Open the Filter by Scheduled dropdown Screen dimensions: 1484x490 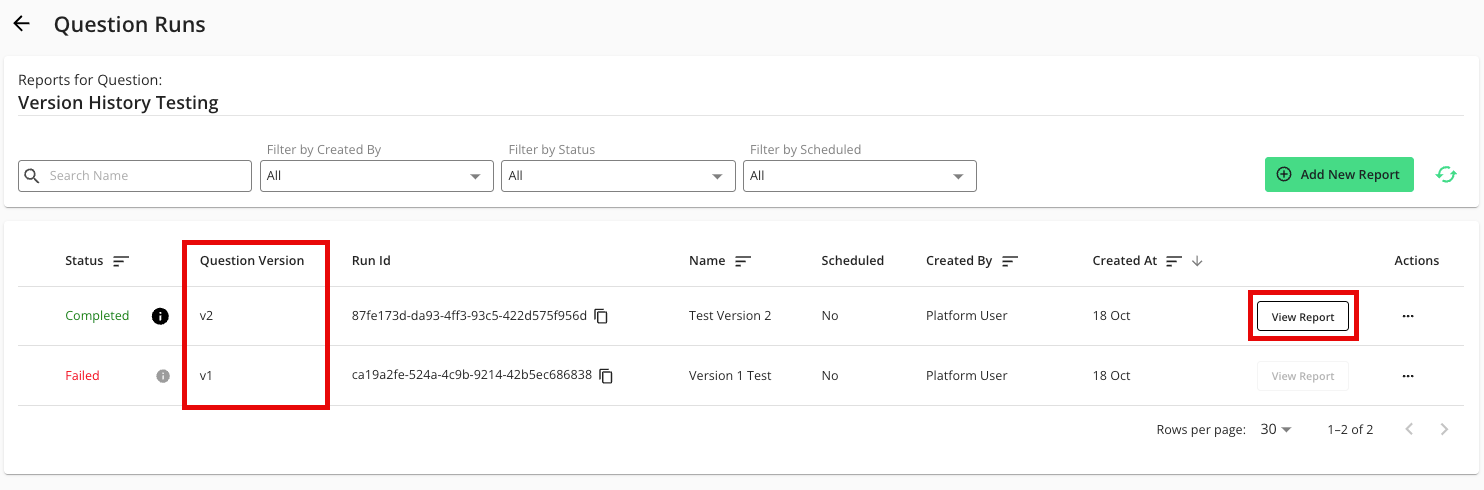[x=859, y=176]
